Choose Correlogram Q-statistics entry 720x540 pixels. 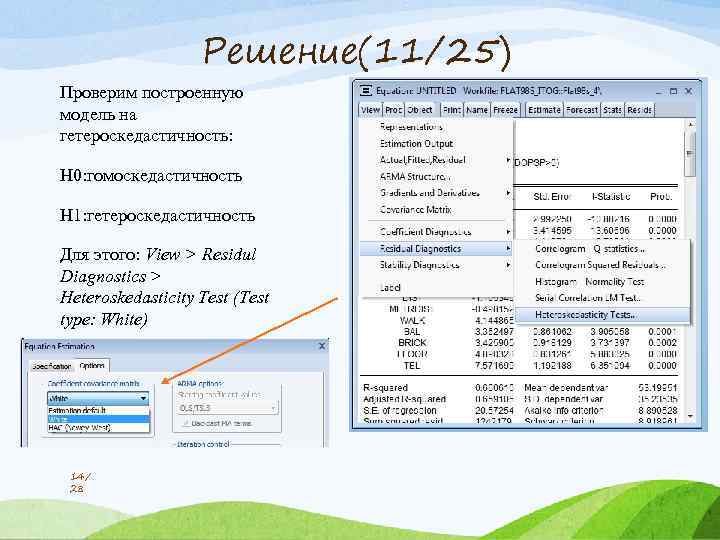pos(602,248)
